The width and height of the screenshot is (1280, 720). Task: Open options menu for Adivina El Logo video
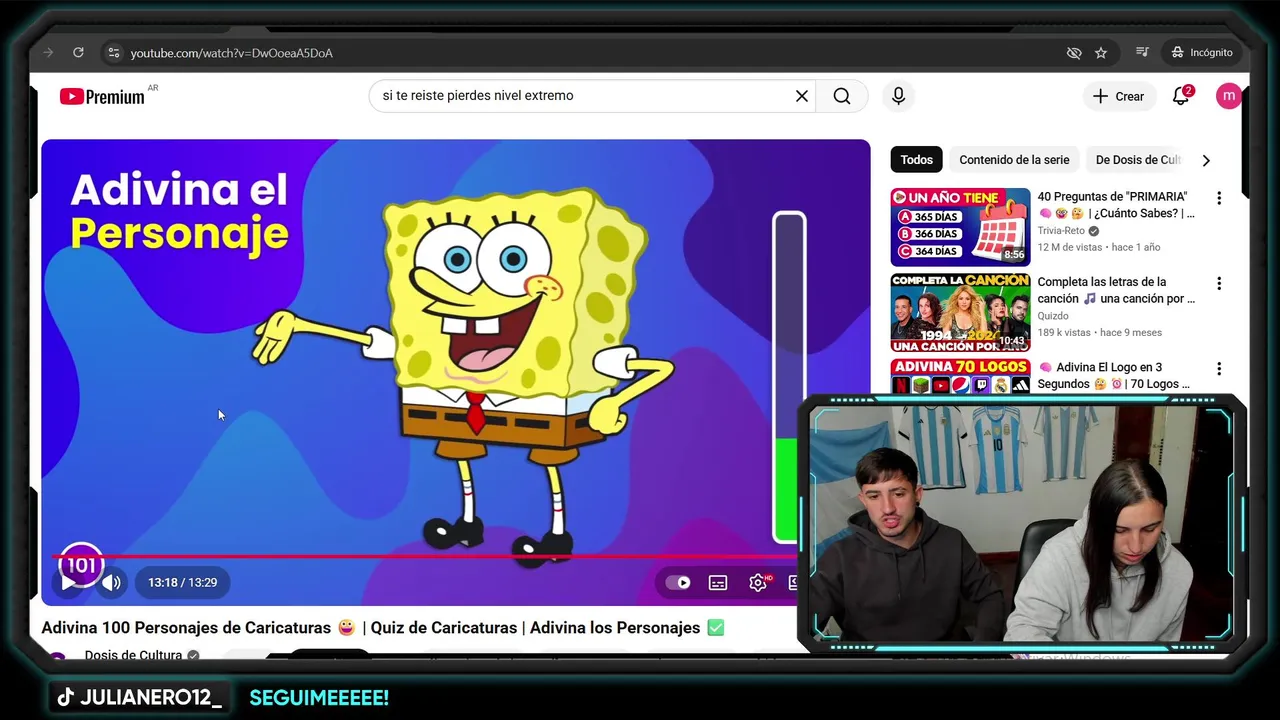[1218, 368]
